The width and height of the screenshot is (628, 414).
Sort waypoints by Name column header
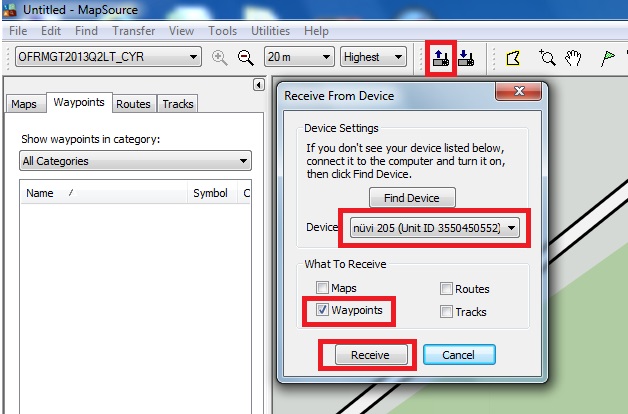coord(104,193)
